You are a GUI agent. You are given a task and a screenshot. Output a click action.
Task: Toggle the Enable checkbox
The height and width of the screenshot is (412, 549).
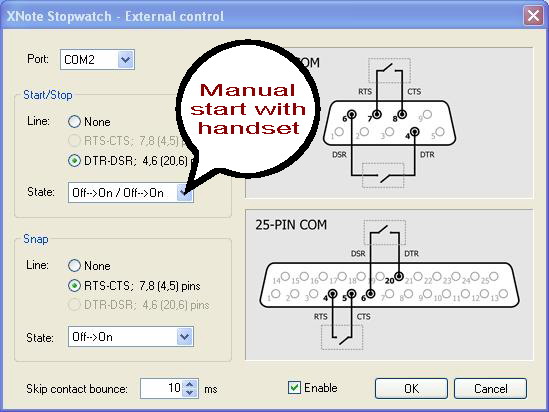(x=294, y=387)
